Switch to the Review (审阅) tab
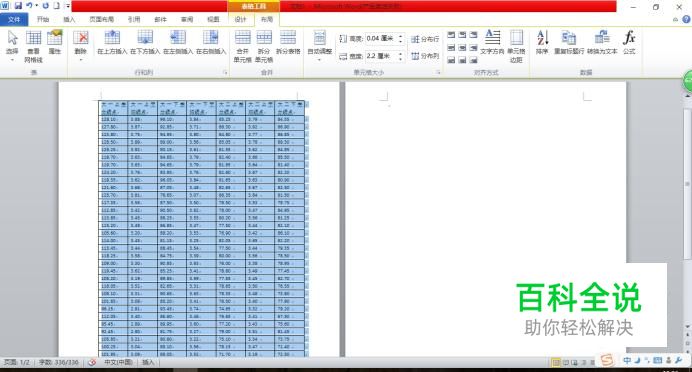 pos(187,19)
